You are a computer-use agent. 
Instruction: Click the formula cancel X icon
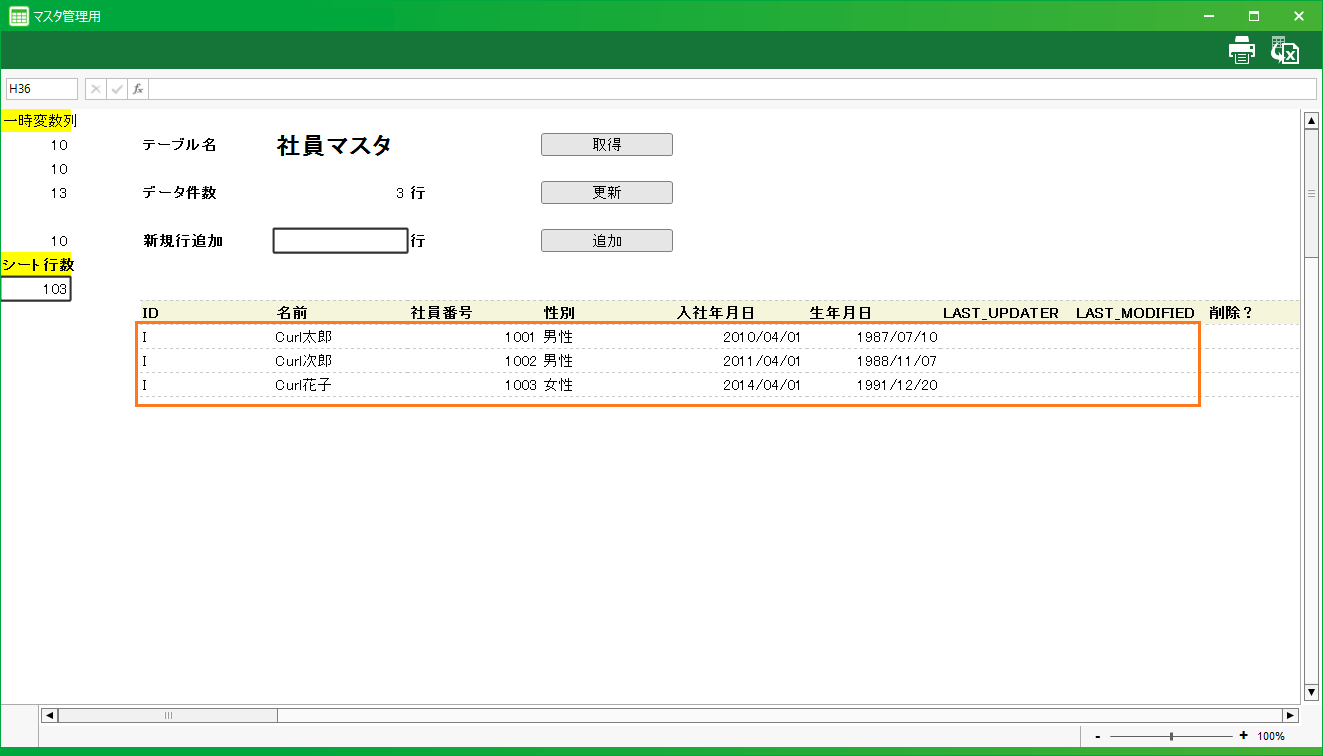coord(96,89)
